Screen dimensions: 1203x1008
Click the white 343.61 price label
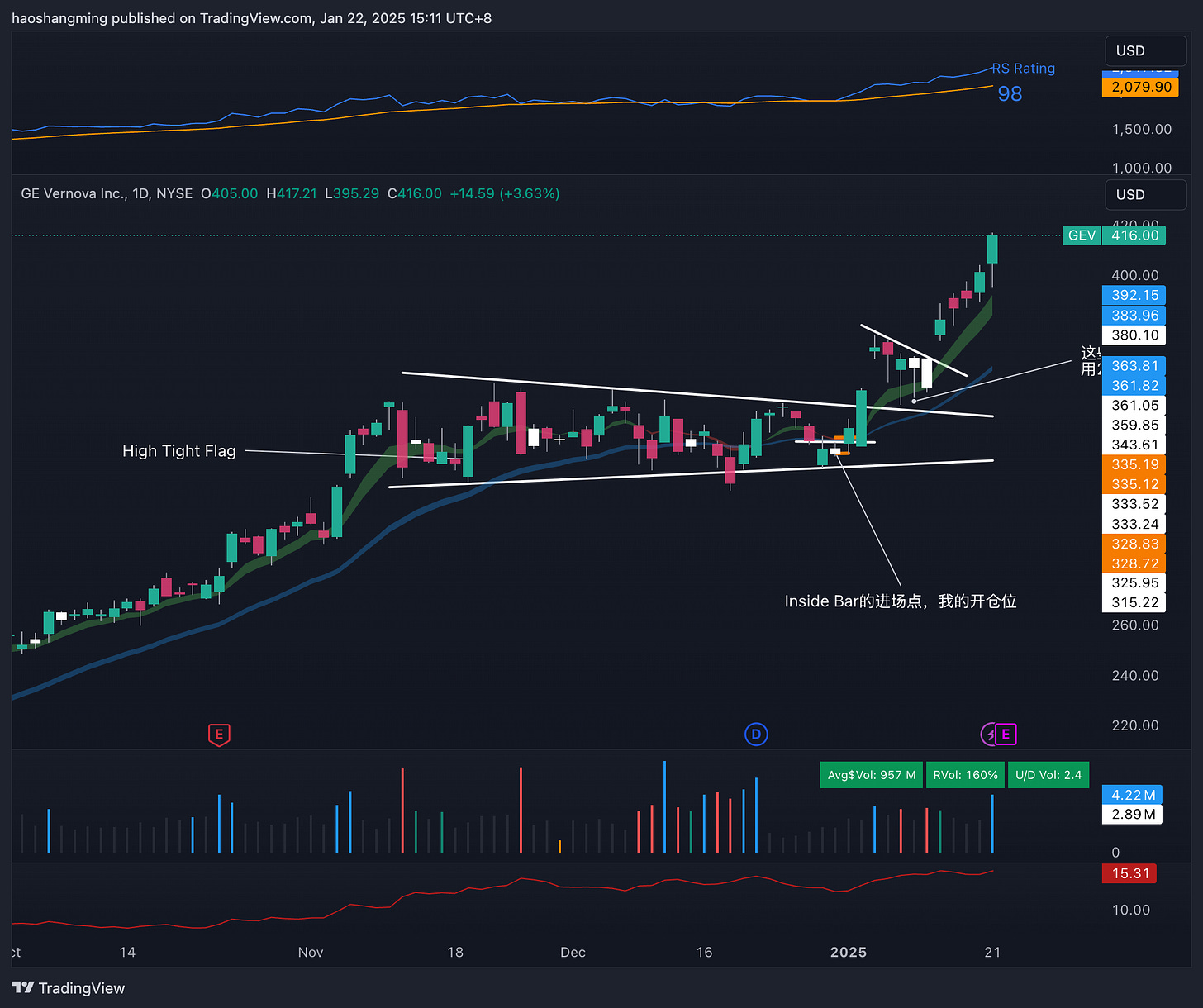pyautogui.click(x=1134, y=445)
